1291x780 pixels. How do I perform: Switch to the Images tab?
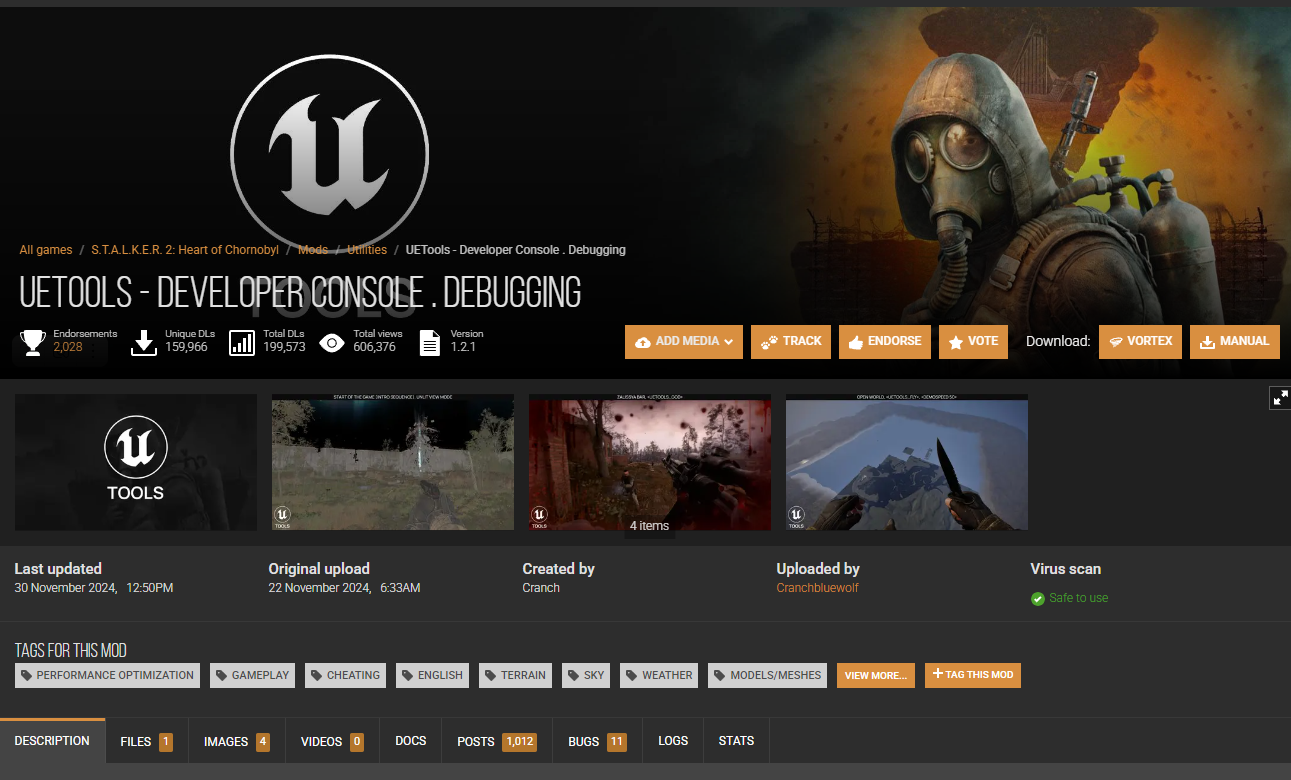(x=237, y=742)
